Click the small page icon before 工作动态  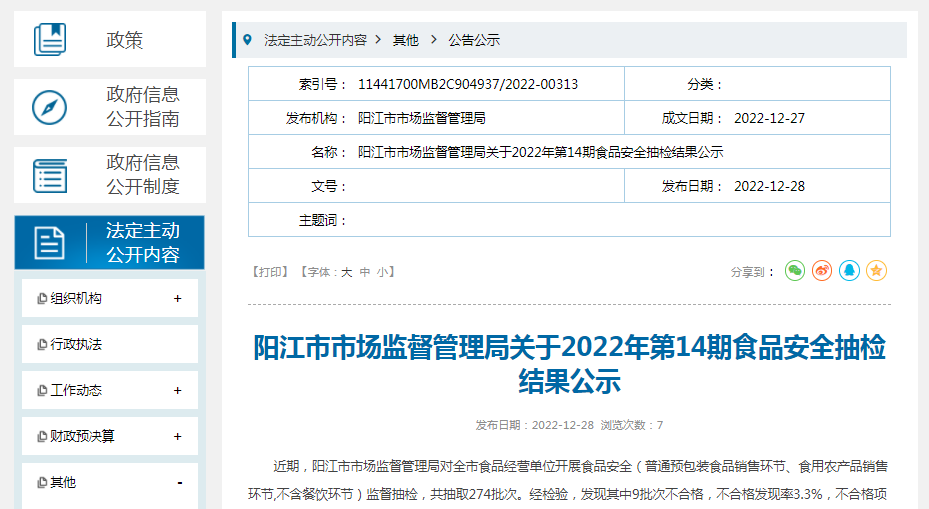point(42,390)
